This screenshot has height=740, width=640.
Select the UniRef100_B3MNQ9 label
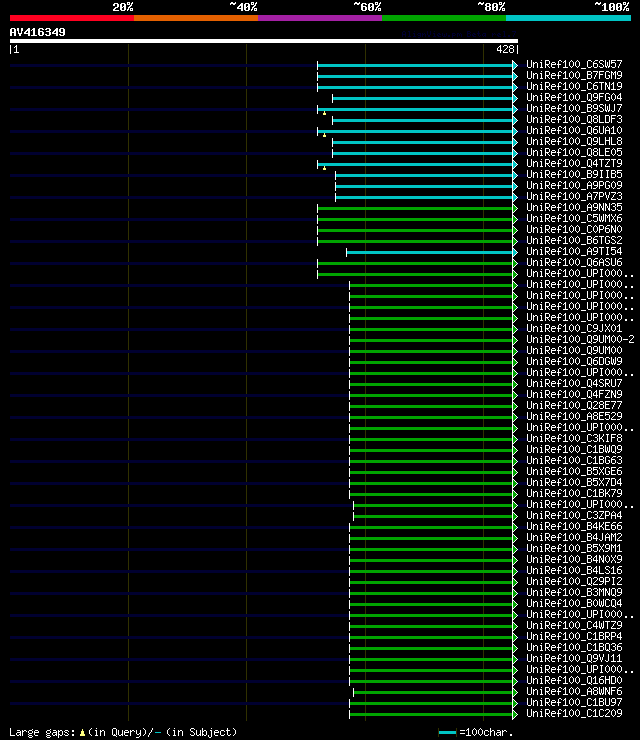click(574, 592)
